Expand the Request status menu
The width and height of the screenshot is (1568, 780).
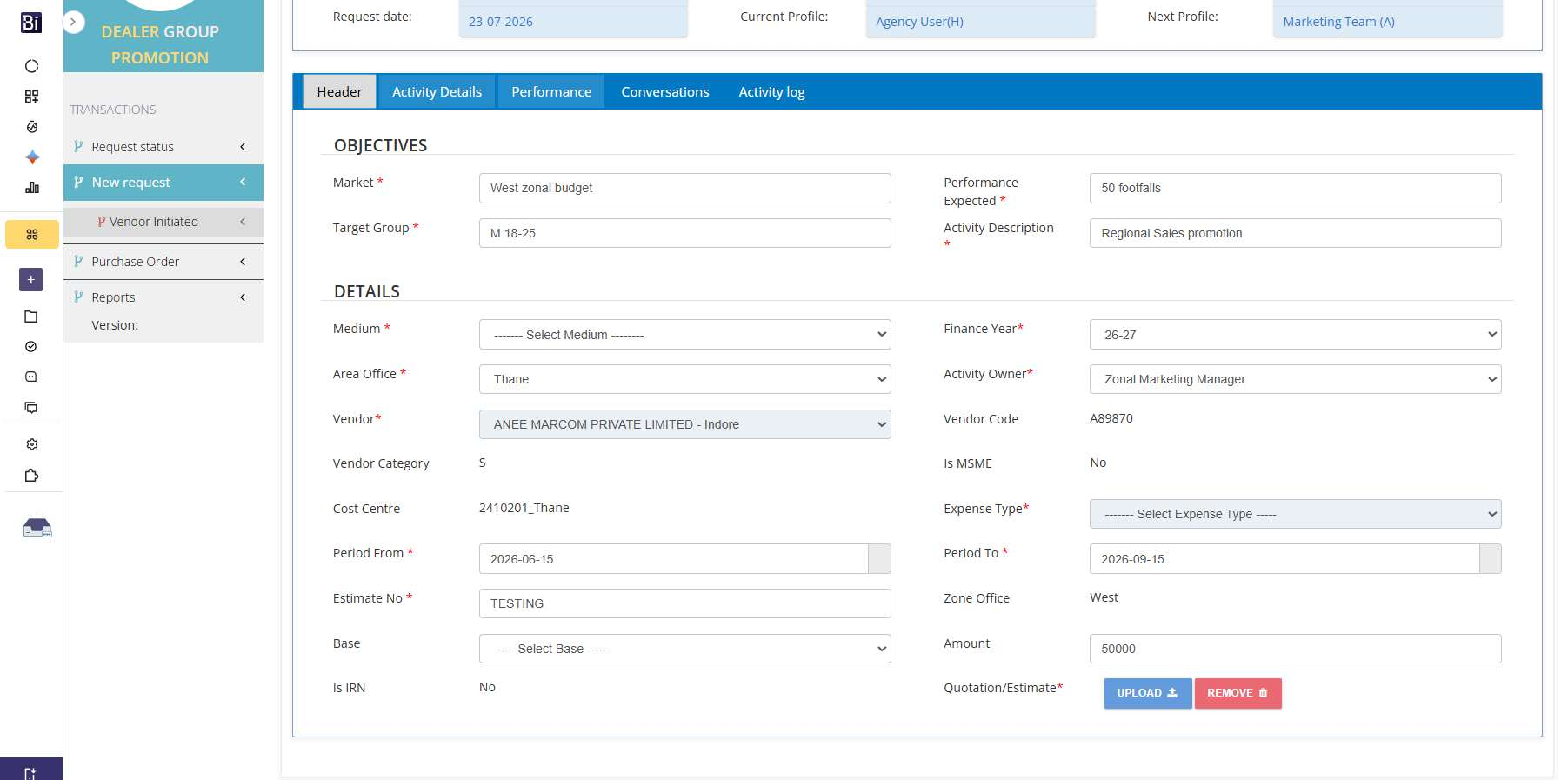[x=163, y=147]
